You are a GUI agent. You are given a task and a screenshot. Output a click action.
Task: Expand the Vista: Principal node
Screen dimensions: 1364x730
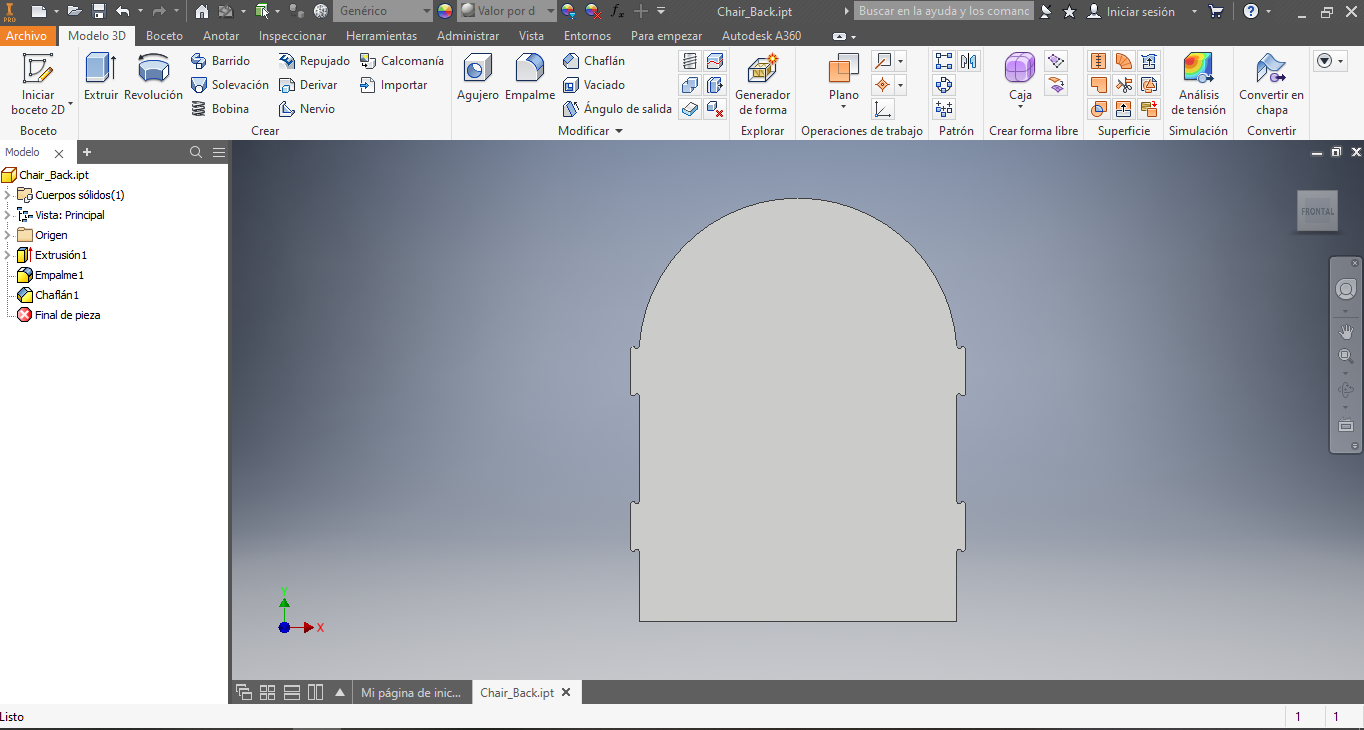[x=8, y=215]
